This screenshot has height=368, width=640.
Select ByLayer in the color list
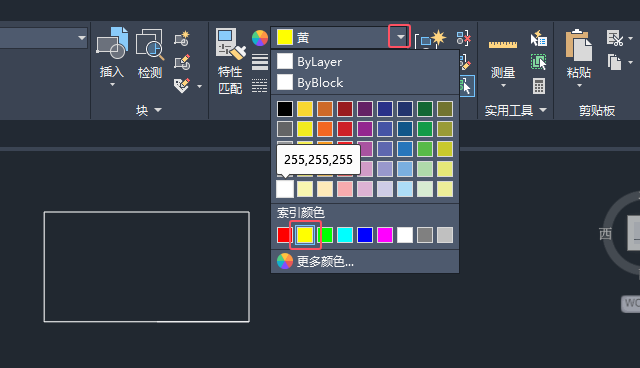(x=365, y=62)
